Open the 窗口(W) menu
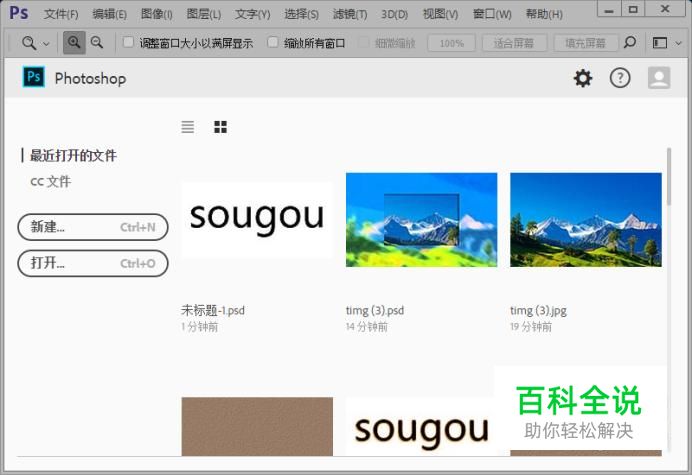692x475 pixels. coord(492,14)
